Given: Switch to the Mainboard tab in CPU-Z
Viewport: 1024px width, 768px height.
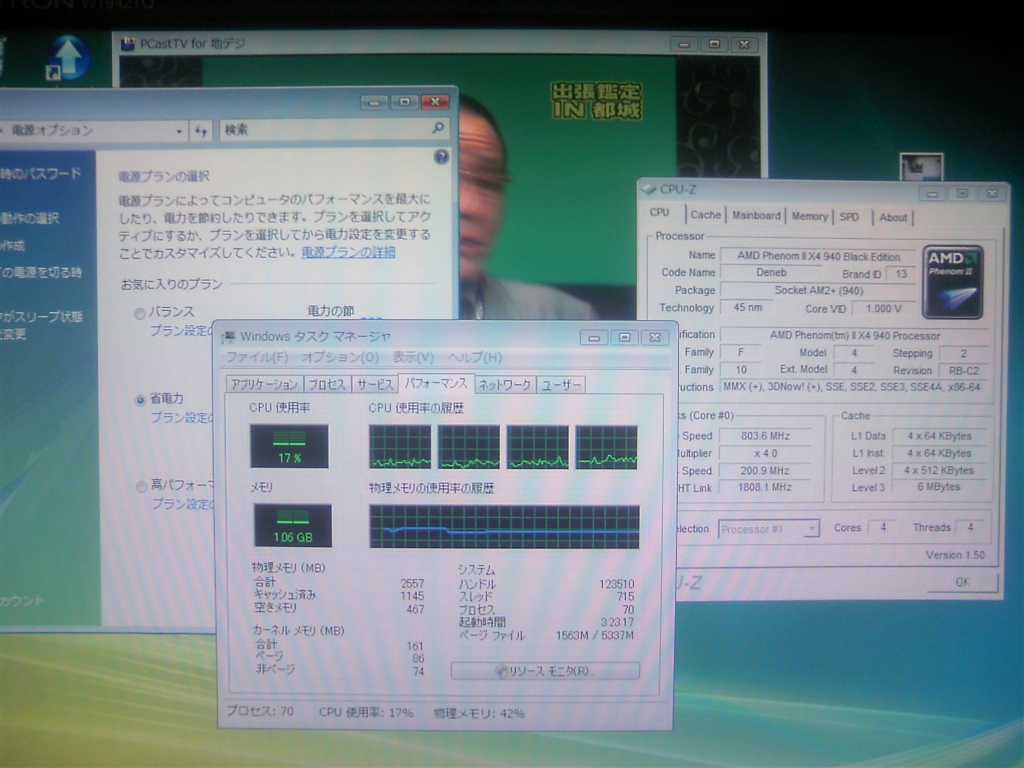Looking at the screenshot, I should (x=756, y=216).
